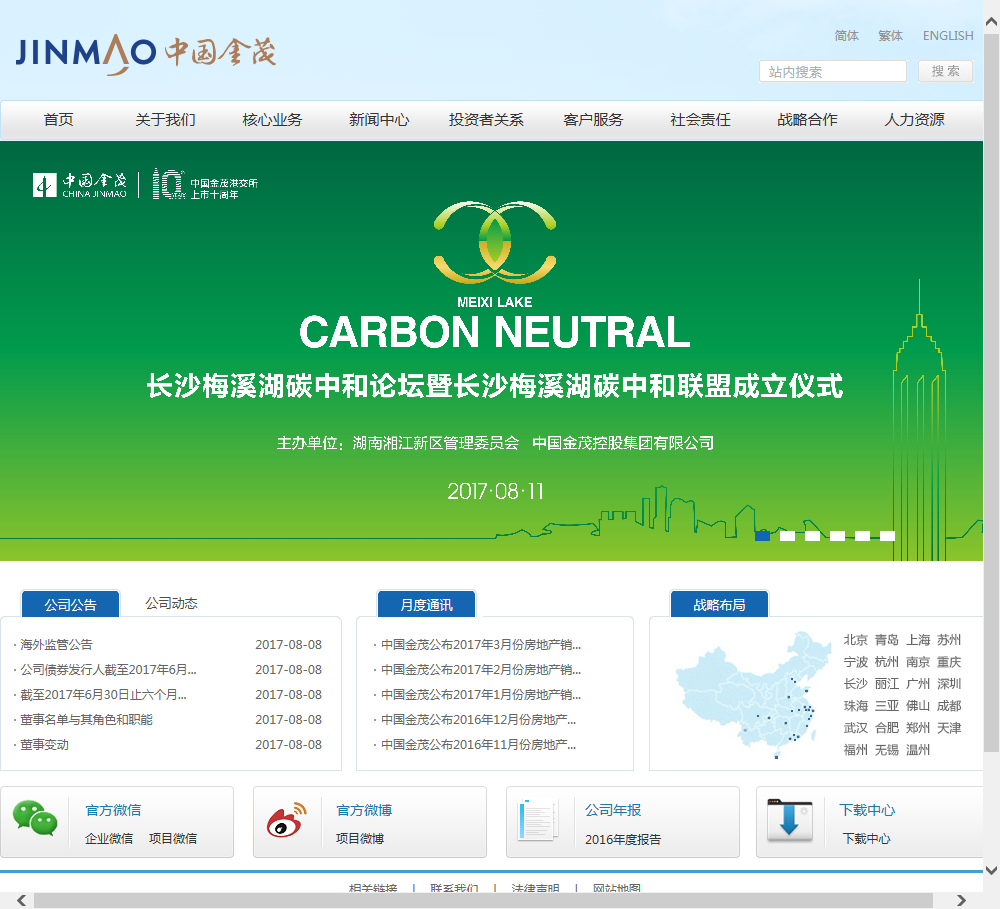Open the 官方微信 heading link

pos(113,810)
